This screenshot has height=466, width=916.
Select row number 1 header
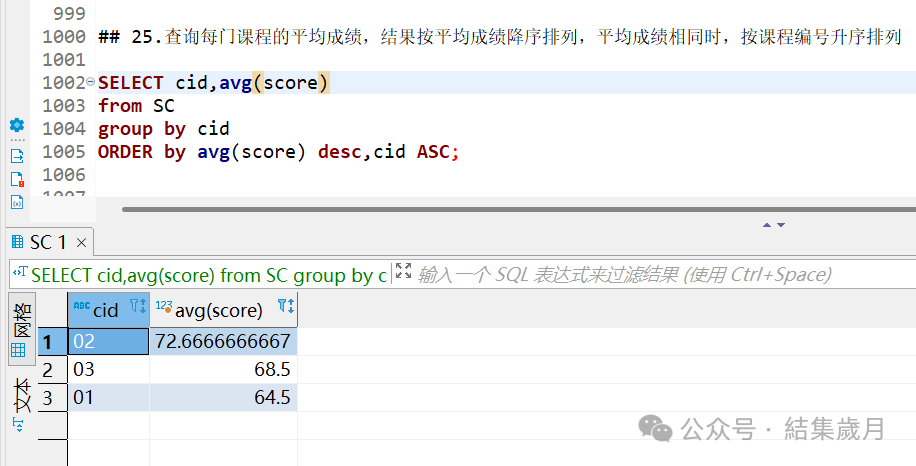pos(53,342)
